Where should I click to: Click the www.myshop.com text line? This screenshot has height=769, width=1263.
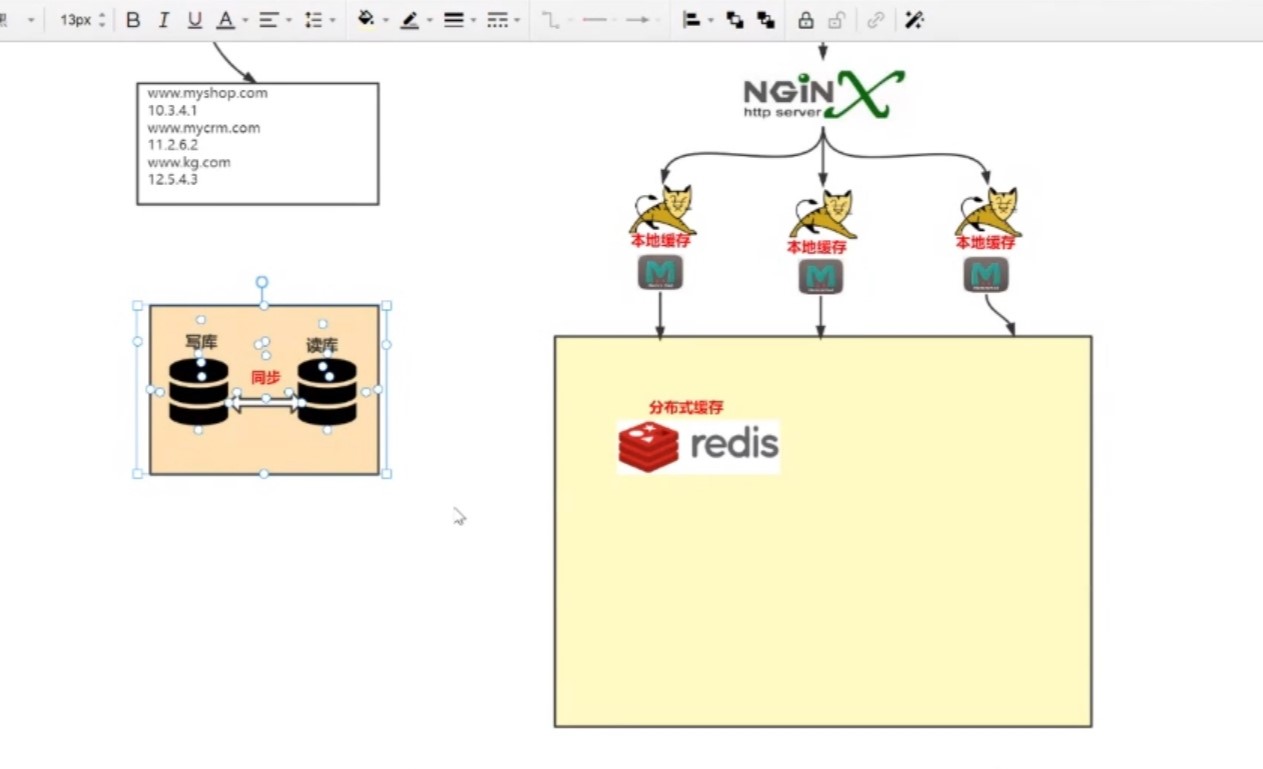pyautogui.click(x=207, y=93)
